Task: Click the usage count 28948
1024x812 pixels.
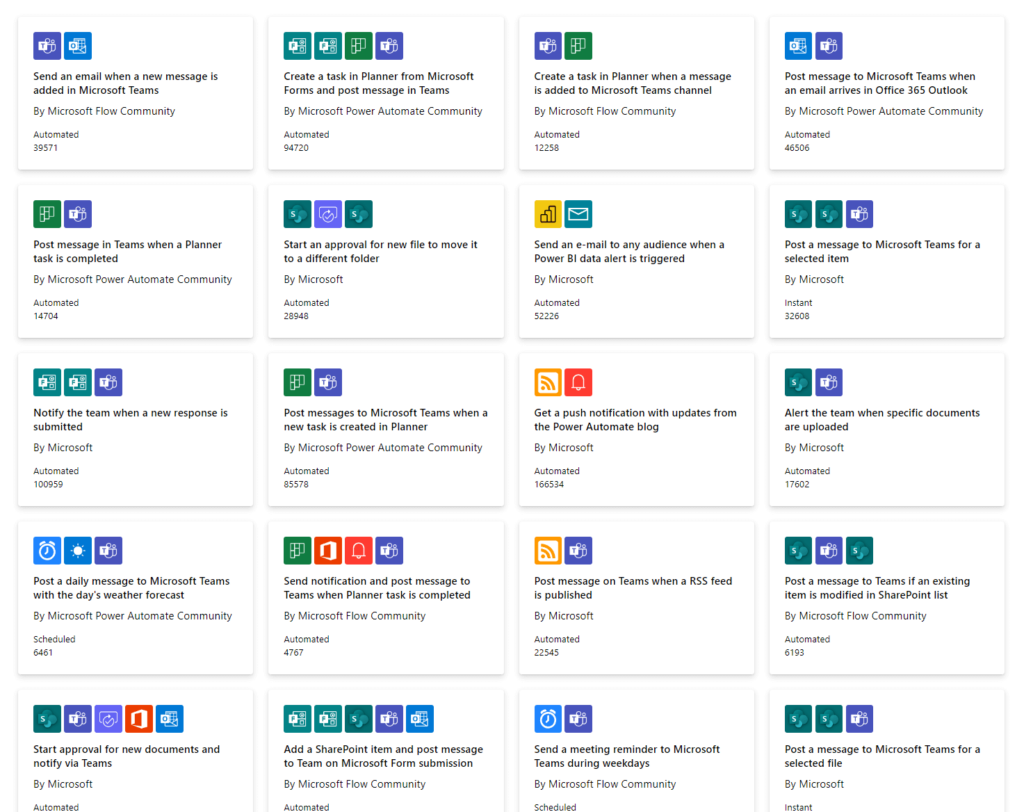Action: pos(296,316)
